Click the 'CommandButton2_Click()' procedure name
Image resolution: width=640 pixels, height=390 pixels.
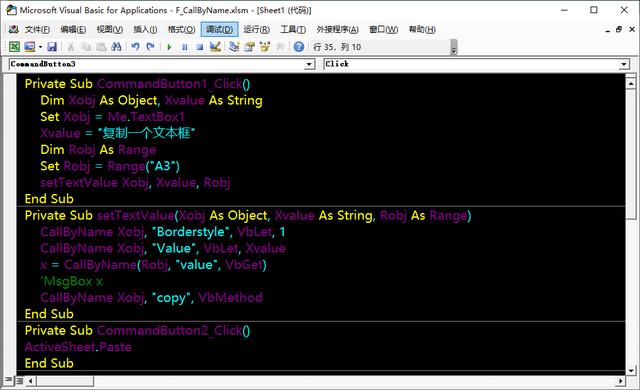pyautogui.click(x=173, y=330)
